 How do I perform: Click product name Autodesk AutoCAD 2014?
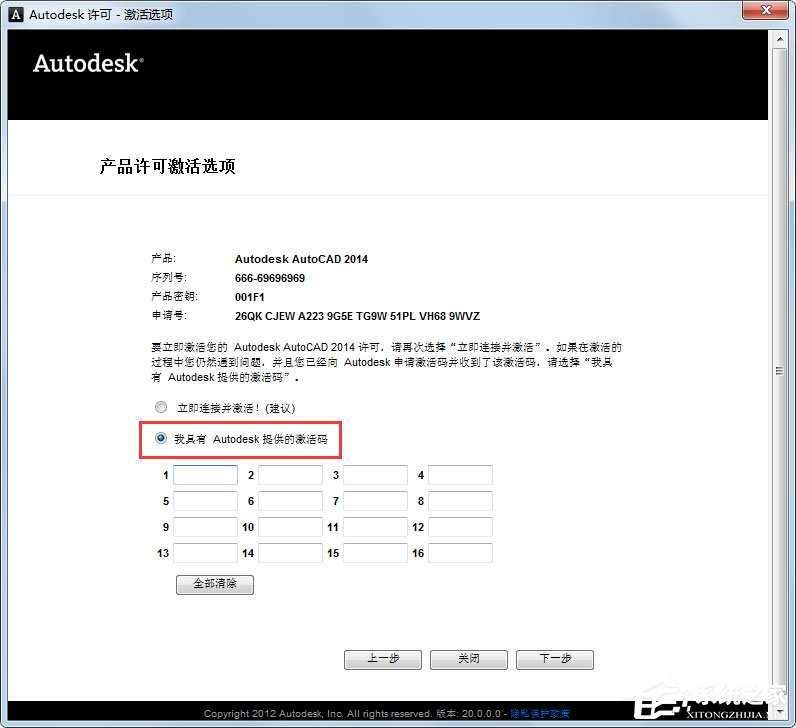[x=301, y=259]
